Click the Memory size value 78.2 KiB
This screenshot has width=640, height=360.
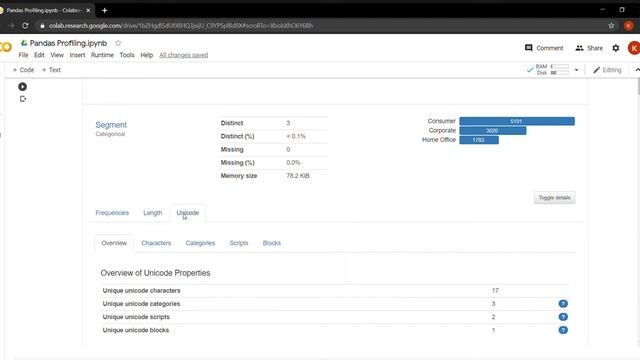pos(298,176)
